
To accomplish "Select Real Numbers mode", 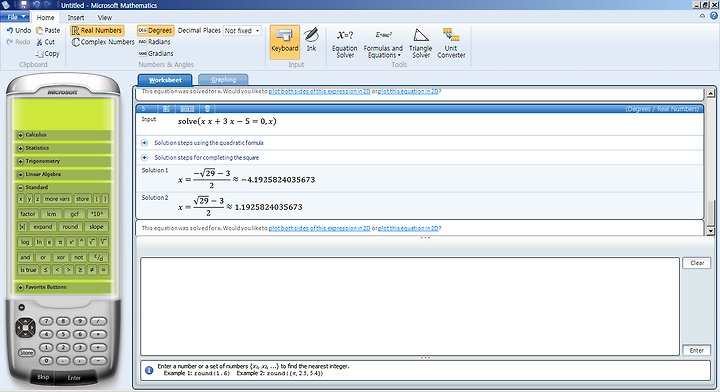I will click(x=97, y=30).
